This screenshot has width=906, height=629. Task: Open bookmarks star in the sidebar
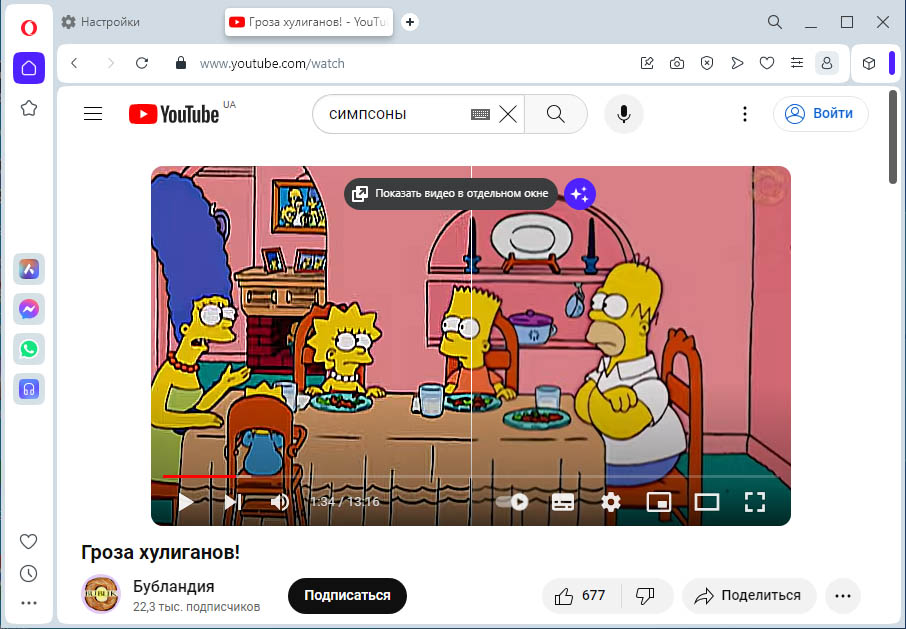click(29, 108)
